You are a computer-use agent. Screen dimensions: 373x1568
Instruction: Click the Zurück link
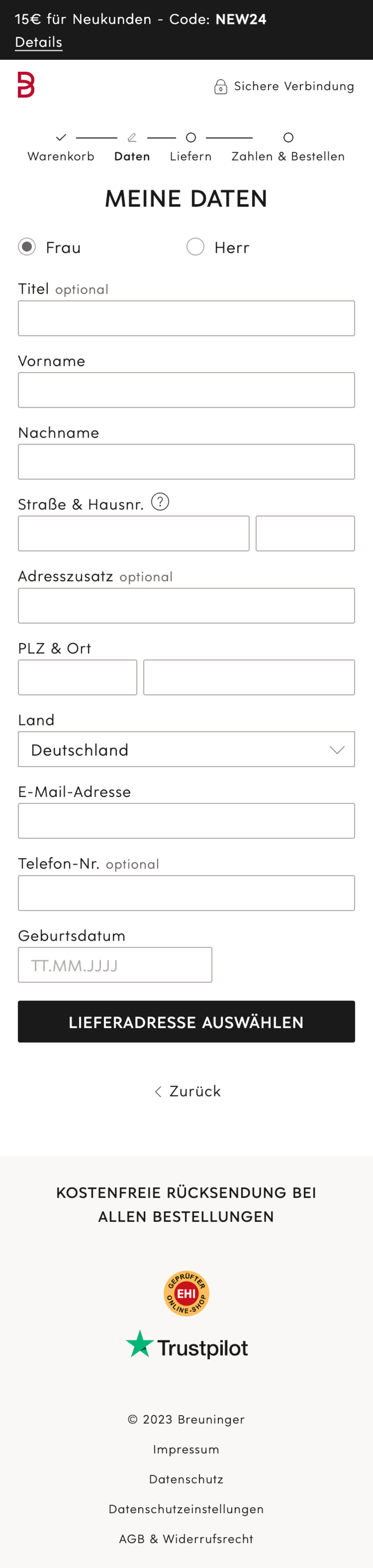coord(189,1091)
